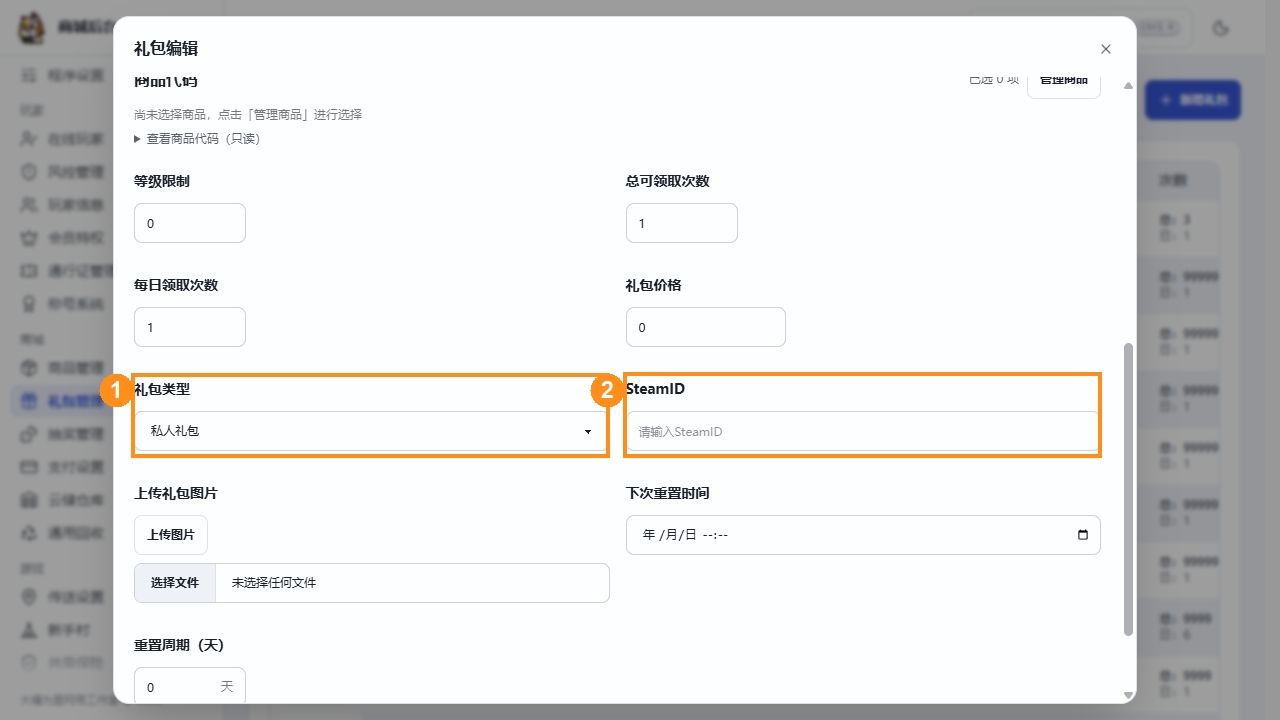The image size is (1280, 720).
Task: Open 在线玩家 via its sidebar icon
Action: coord(30,138)
